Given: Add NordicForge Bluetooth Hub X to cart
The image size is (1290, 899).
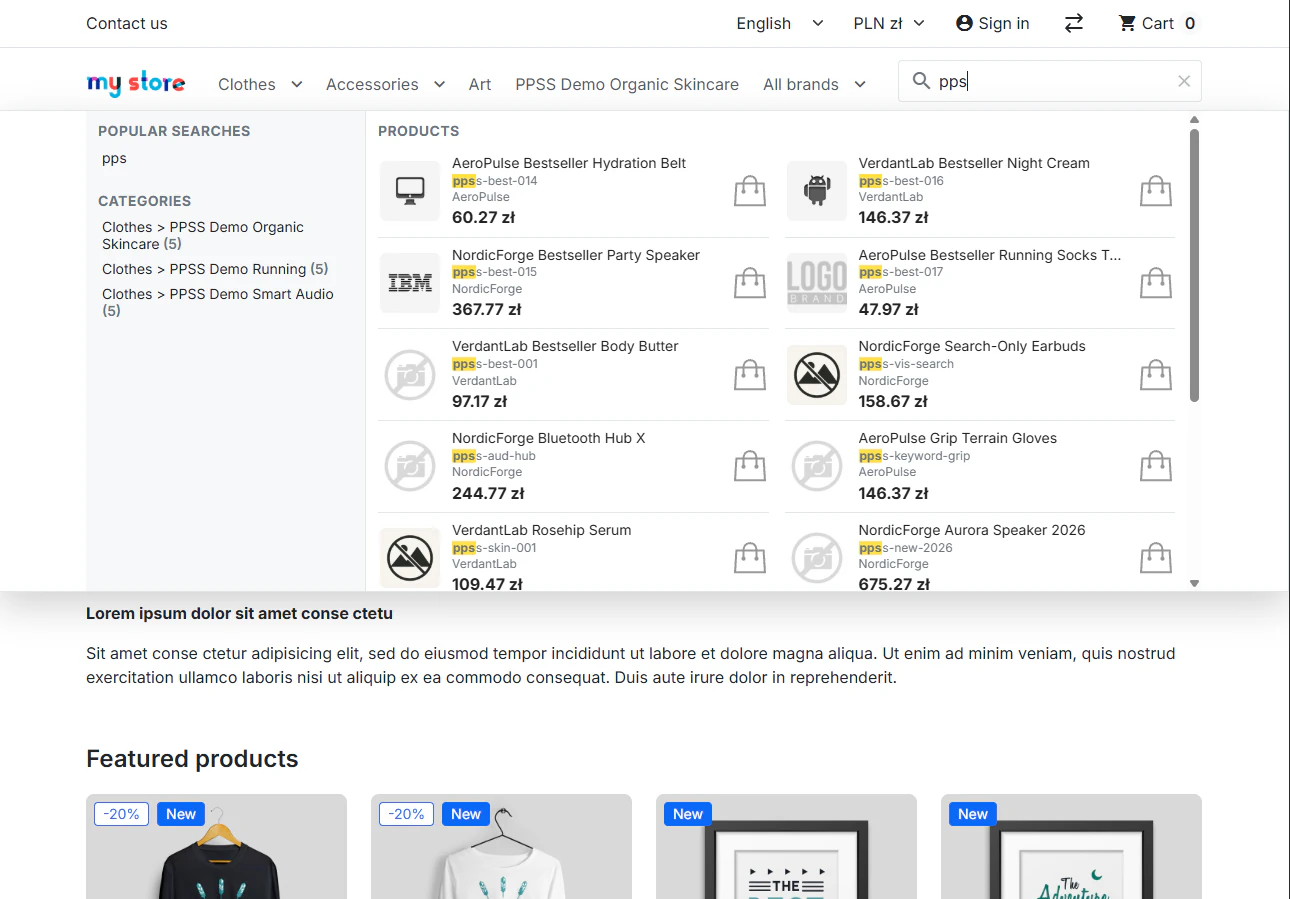Looking at the screenshot, I should coord(749,466).
